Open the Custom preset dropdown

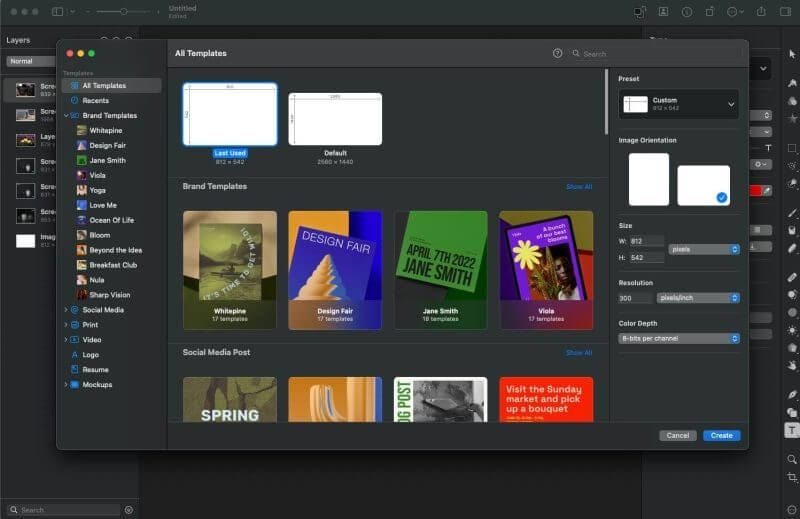(x=679, y=104)
